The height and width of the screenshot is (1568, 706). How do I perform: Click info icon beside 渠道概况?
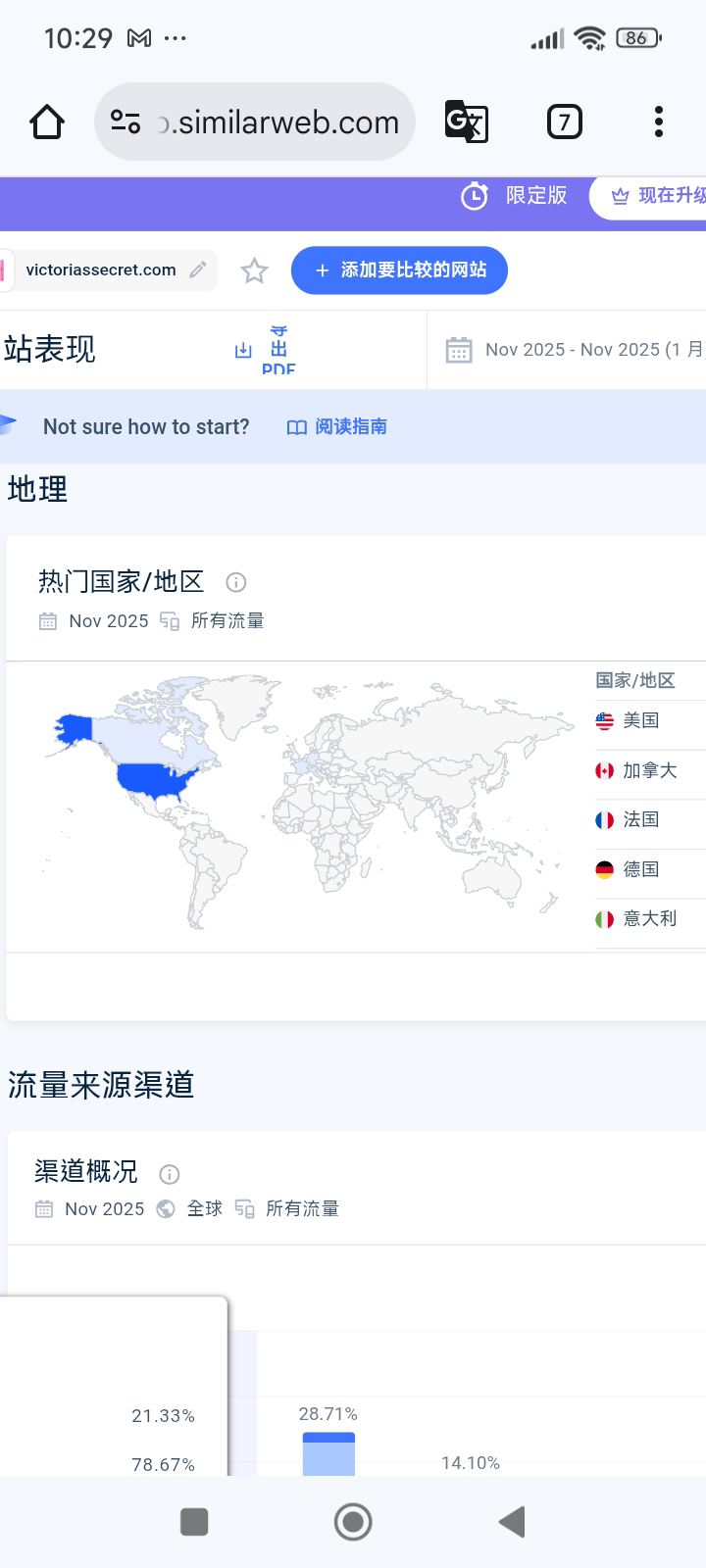(169, 1174)
